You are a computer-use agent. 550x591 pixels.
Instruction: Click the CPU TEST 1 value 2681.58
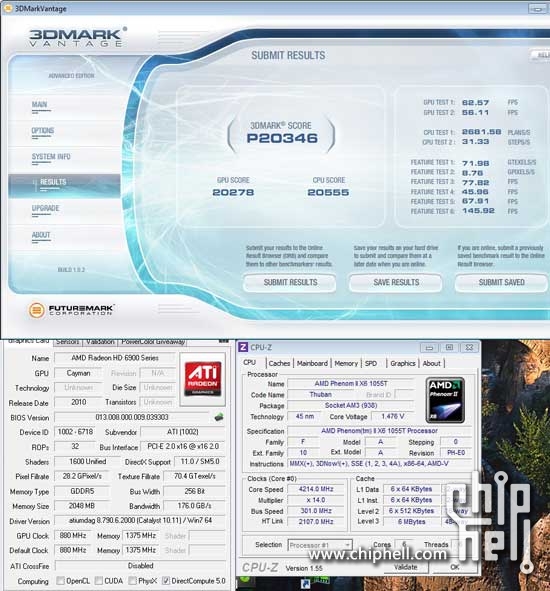(481, 132)
